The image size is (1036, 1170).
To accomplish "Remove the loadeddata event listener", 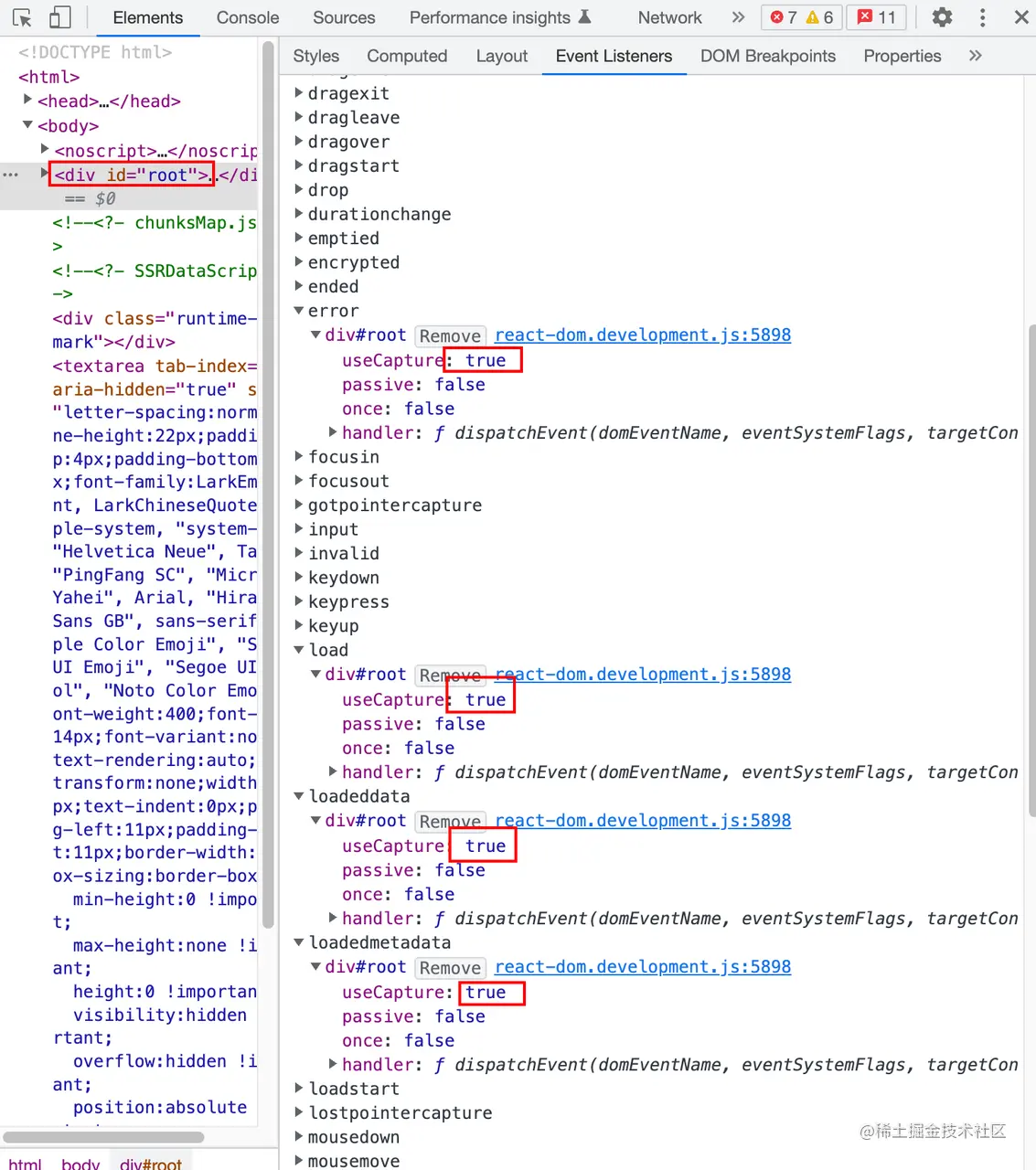I will click(x=450, y=821).
